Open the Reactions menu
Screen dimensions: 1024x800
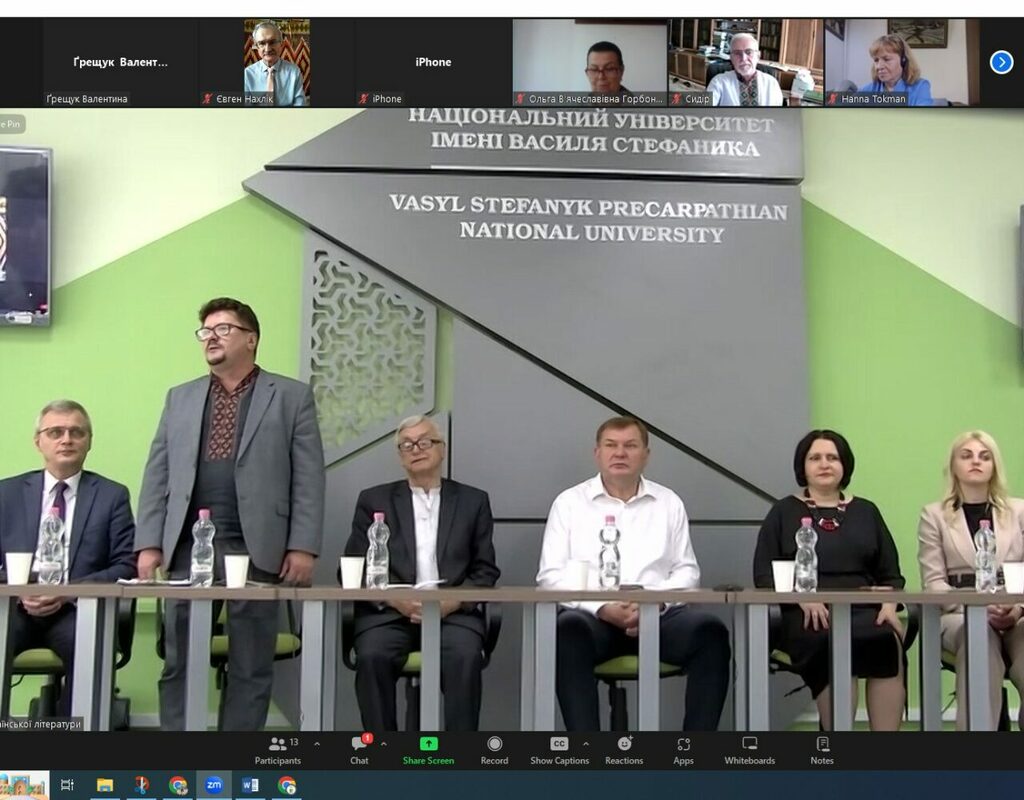tap(624, 749)
